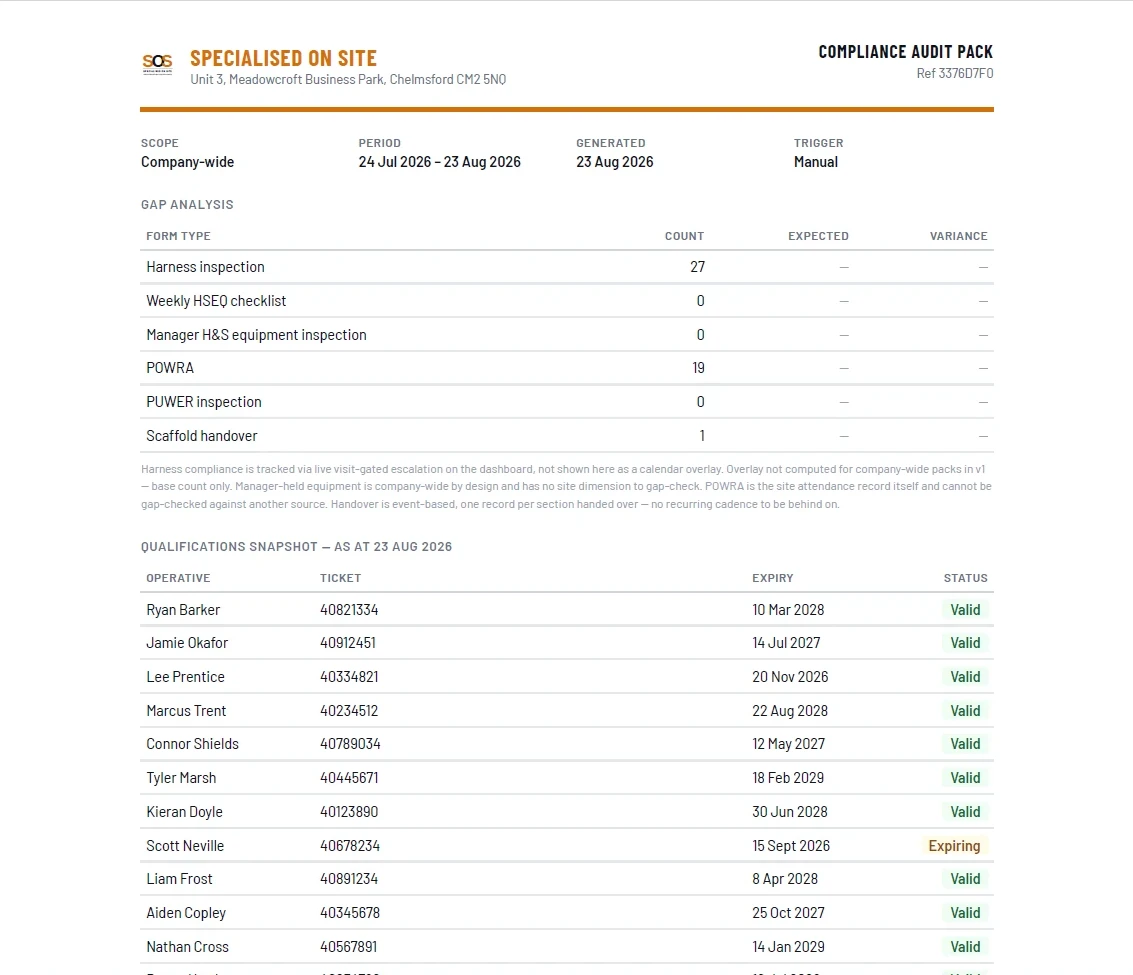Click ticket number '40334821'
The image size is (1133, 975).
click(x=349, y=677)
